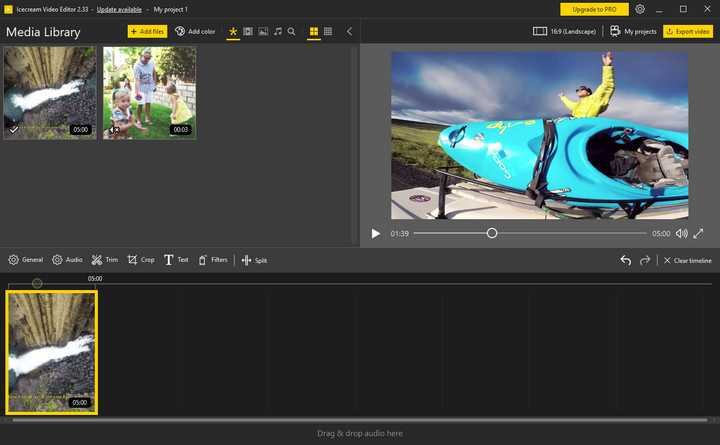The width and height of the screenshot is (720, 445).
Task: Switch media library to large thumbnail grid view
Action: tap(313, 32)
